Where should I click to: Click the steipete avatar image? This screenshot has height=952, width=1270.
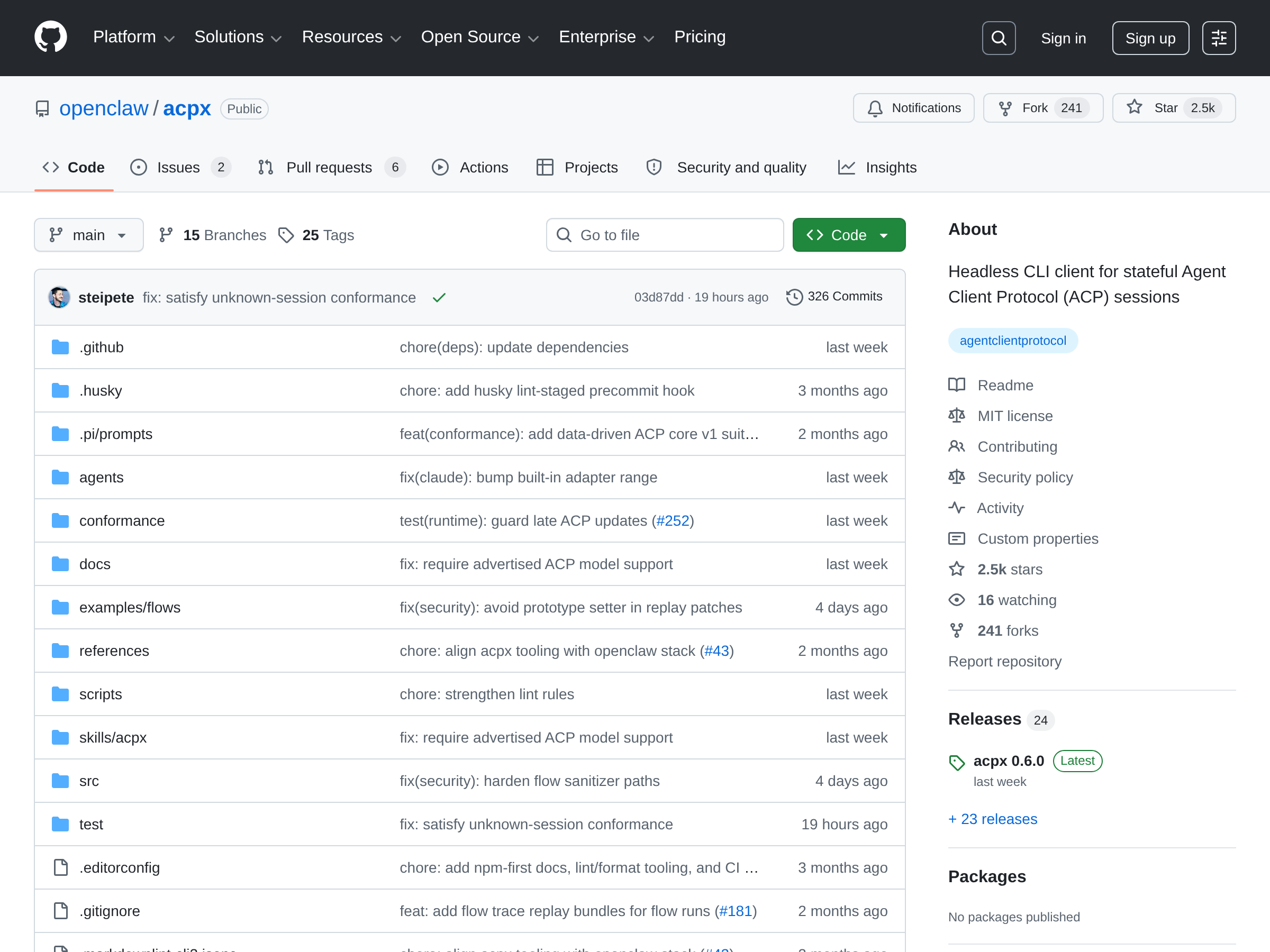[x=59, y=297]
